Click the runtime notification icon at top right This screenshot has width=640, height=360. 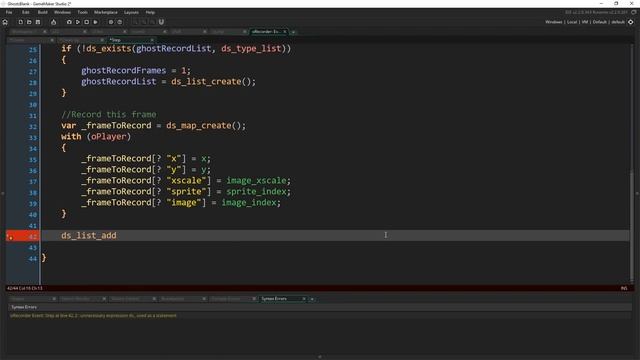click(634, 12)
